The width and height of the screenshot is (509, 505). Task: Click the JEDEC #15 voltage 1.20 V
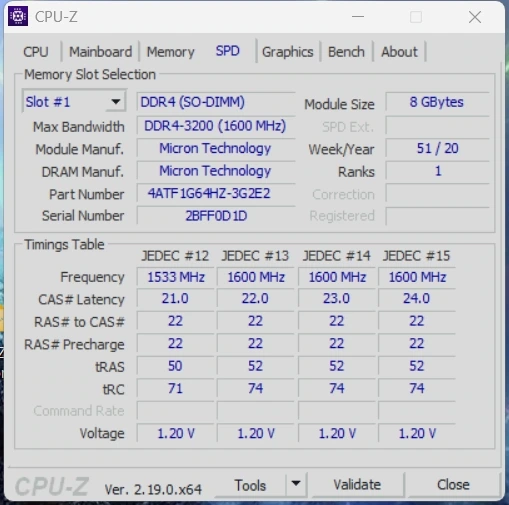click(417, 433)
